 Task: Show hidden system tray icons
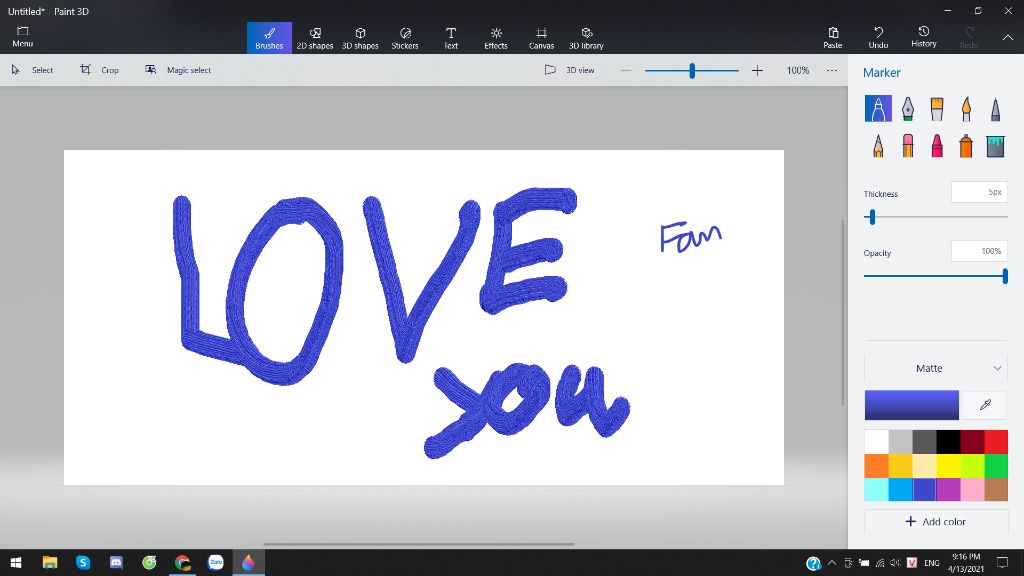click(x=831, y=562)
